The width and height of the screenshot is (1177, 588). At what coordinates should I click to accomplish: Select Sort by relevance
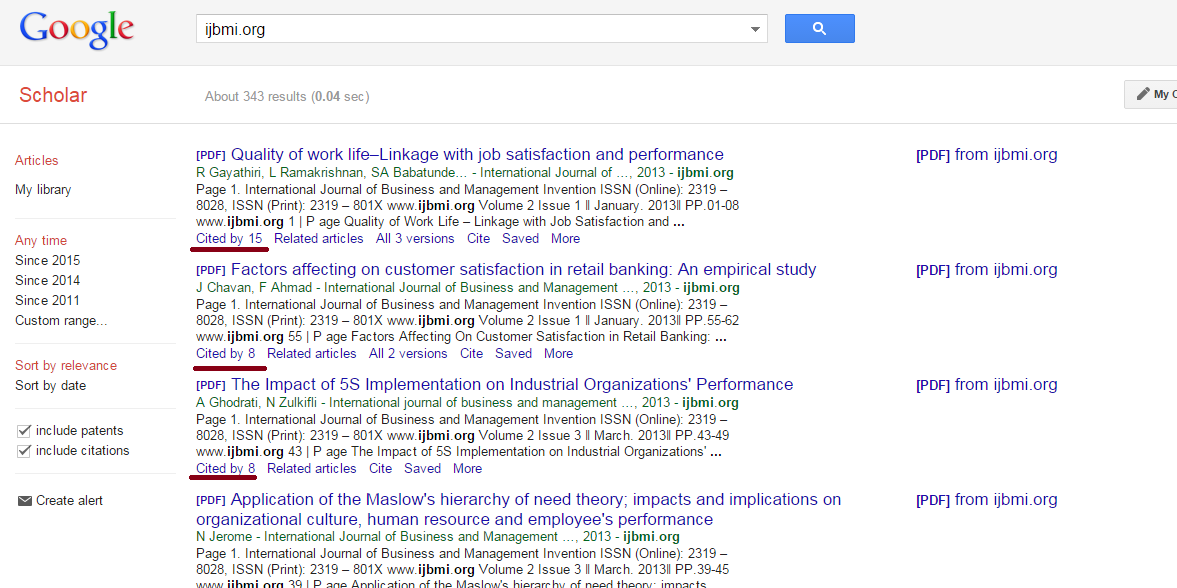[x=66, y=366]
